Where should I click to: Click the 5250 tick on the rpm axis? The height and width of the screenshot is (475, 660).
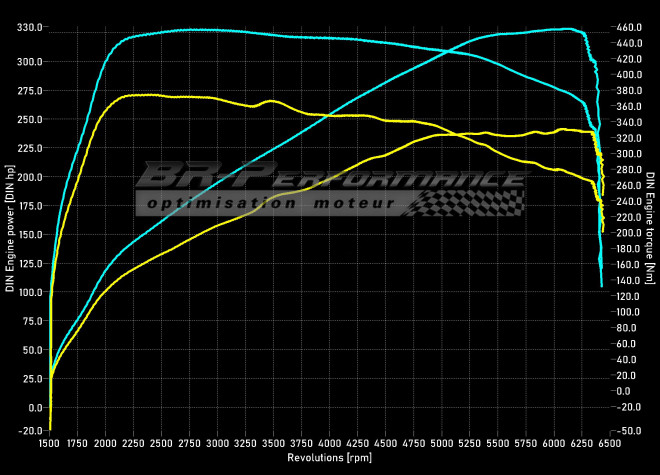(x=470, y=441)
